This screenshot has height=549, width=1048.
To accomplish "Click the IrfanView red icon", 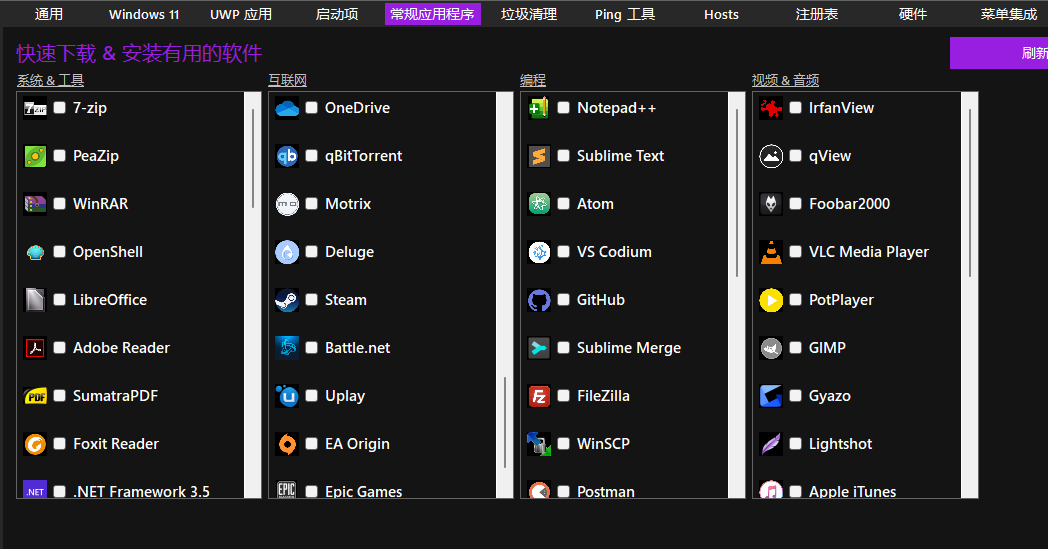I will click(x=771, y=108).
